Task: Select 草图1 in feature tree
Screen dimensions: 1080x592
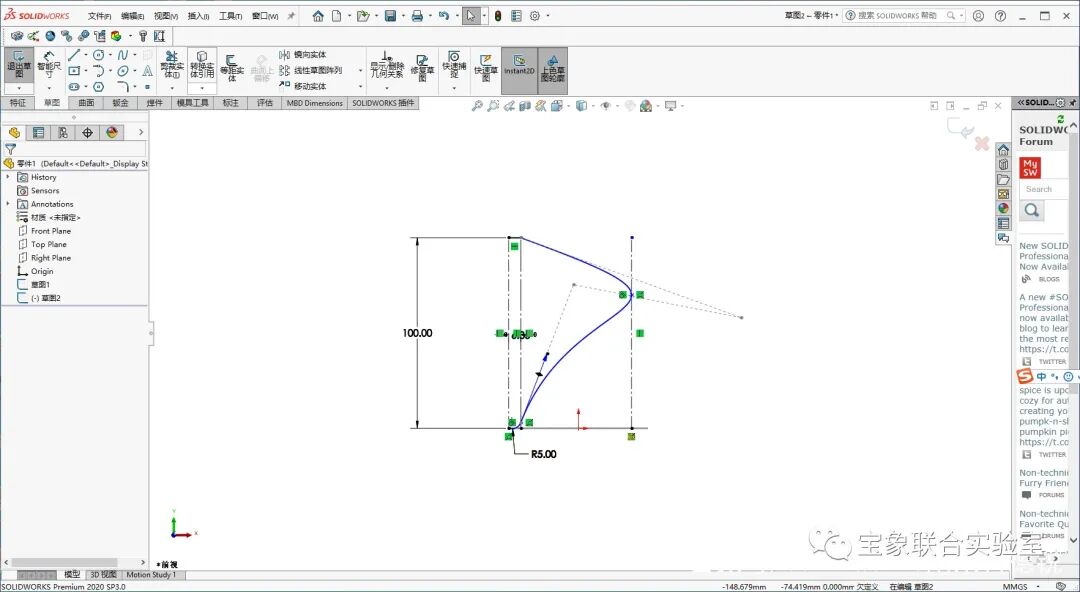Action: [34, 285]
